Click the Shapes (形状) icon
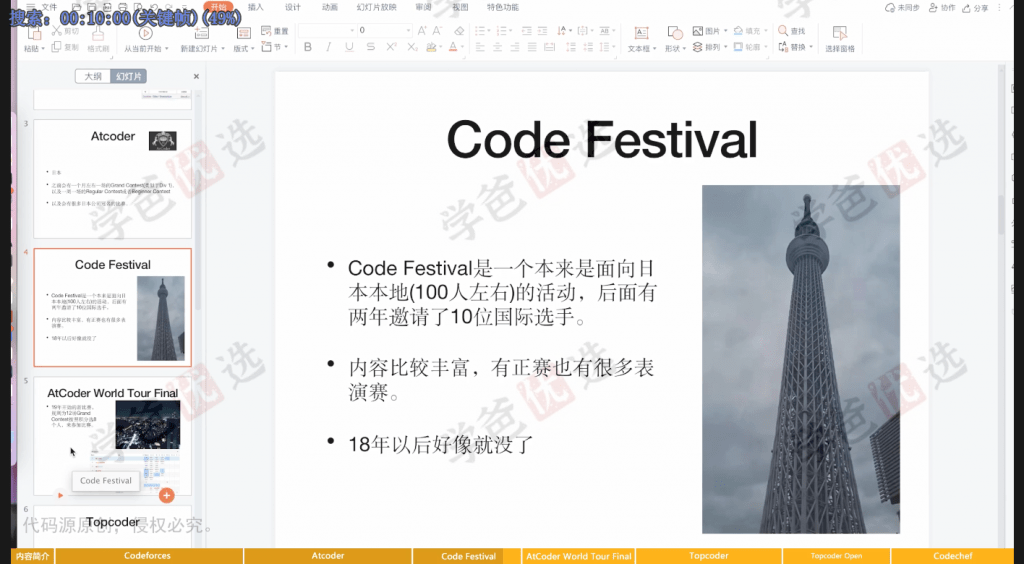 (x=675, y=33)
